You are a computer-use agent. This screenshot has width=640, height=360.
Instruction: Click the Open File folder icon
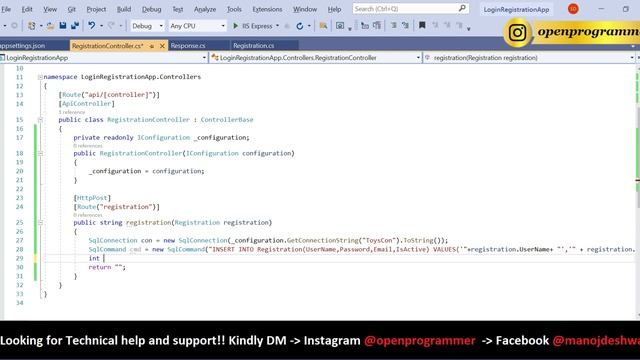pyautogui.click(x=50, y=26)
